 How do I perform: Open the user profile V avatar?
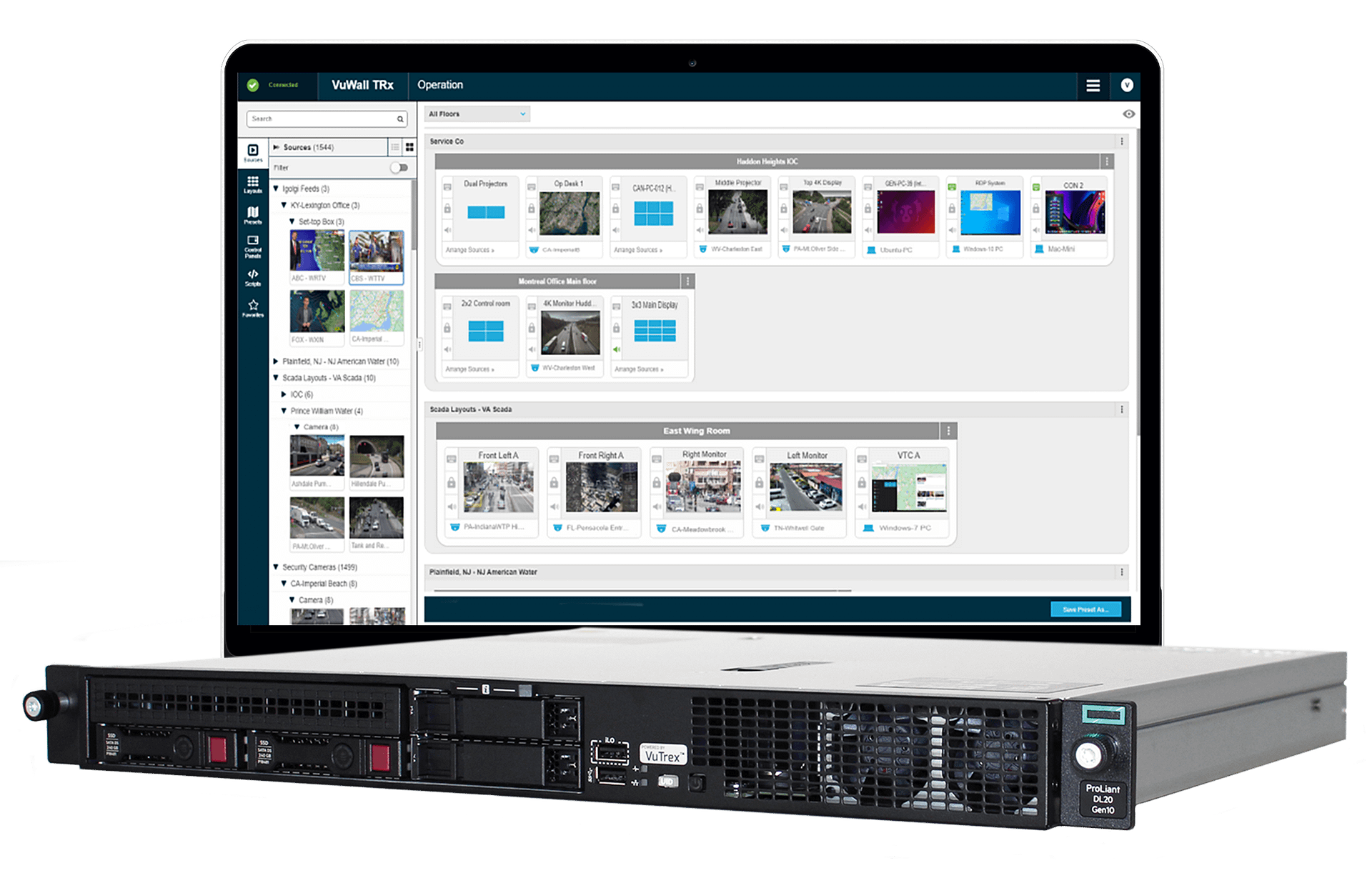(1127, 85)
